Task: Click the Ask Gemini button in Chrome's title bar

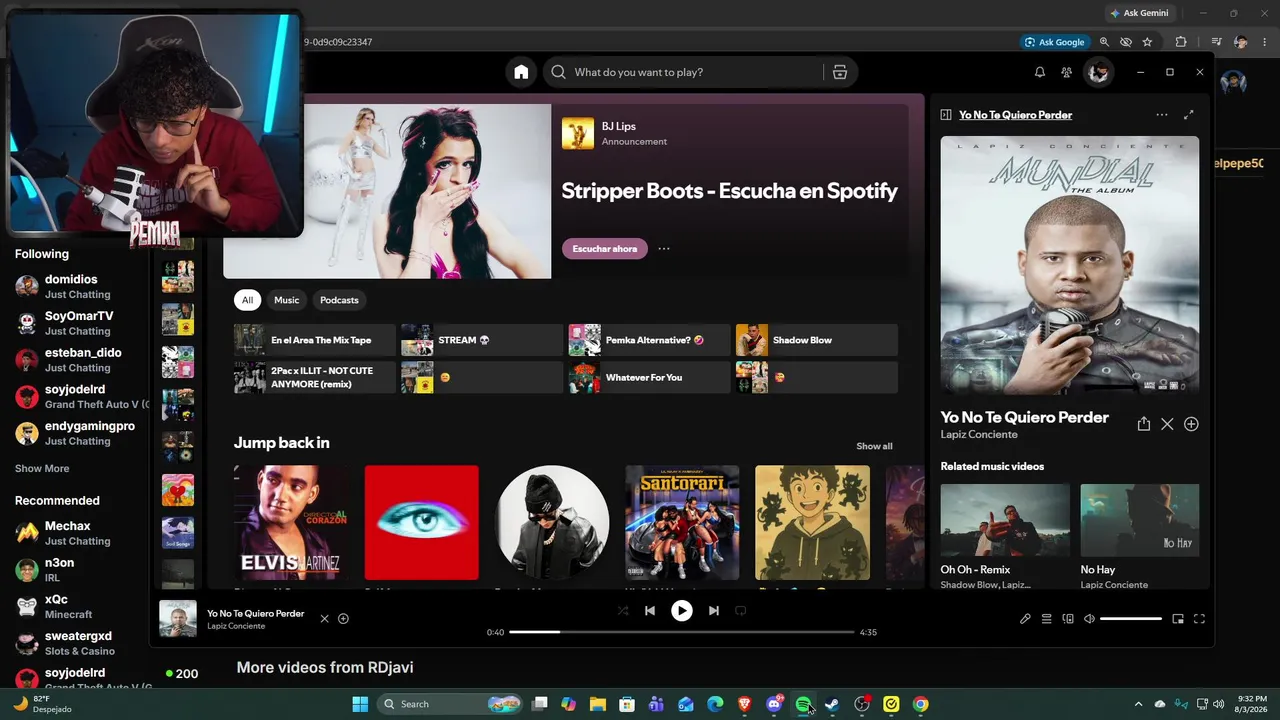Action: [1138, 13]
